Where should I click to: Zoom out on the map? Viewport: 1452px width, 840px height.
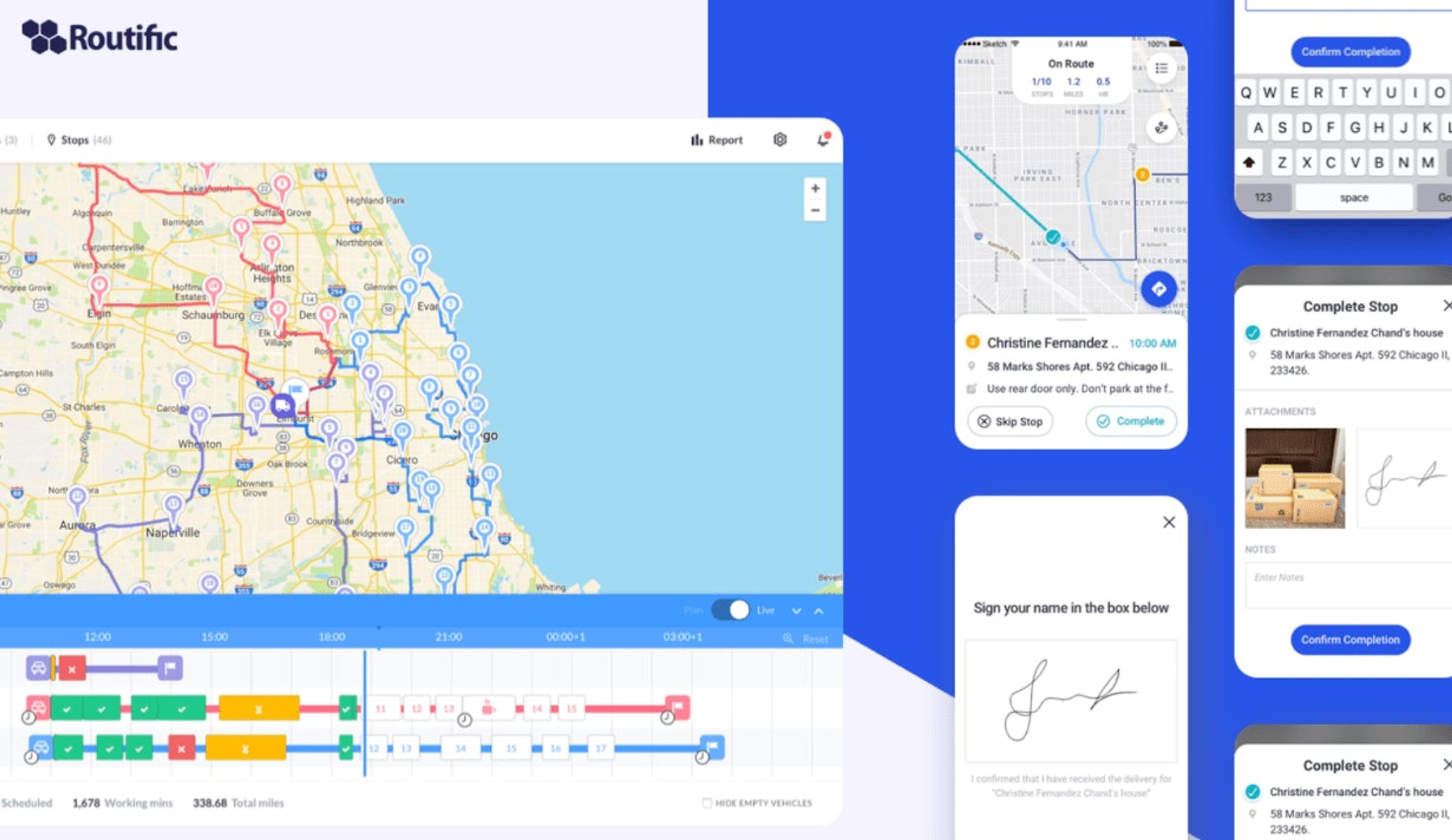[815, 210]
